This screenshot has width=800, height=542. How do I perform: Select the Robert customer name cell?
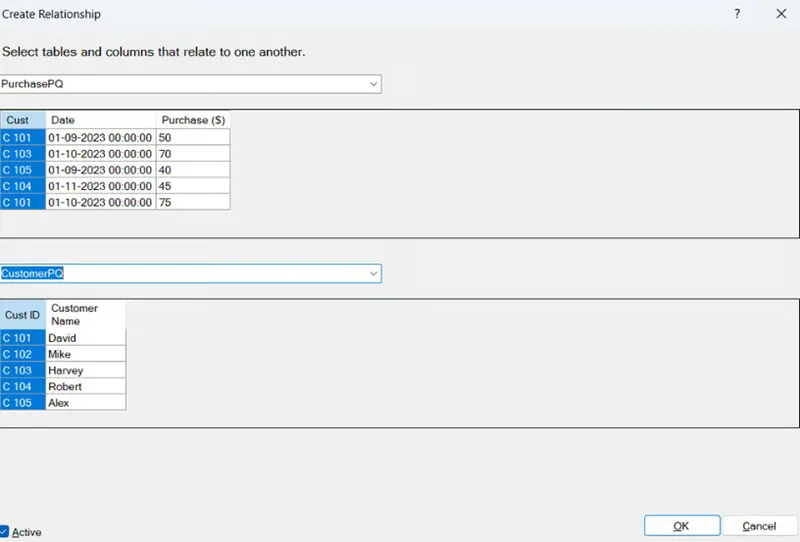(x=85, y=386)
